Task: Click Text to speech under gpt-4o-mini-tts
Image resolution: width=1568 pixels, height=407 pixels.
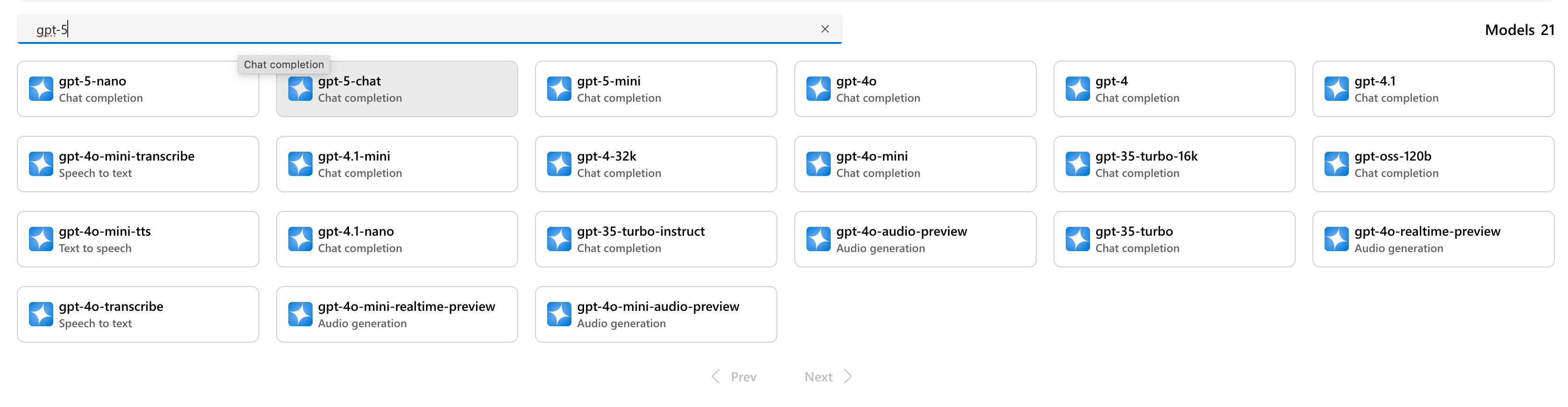Action: (95, 249)
